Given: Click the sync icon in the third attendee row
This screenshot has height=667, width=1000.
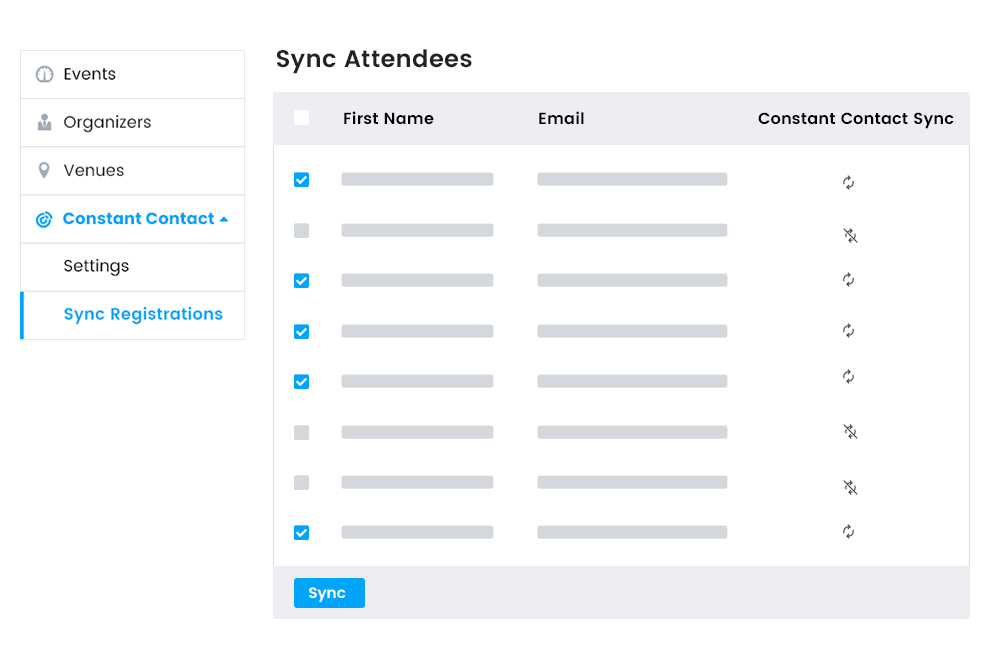Looking at the screenshot, I should coord(848,280).
